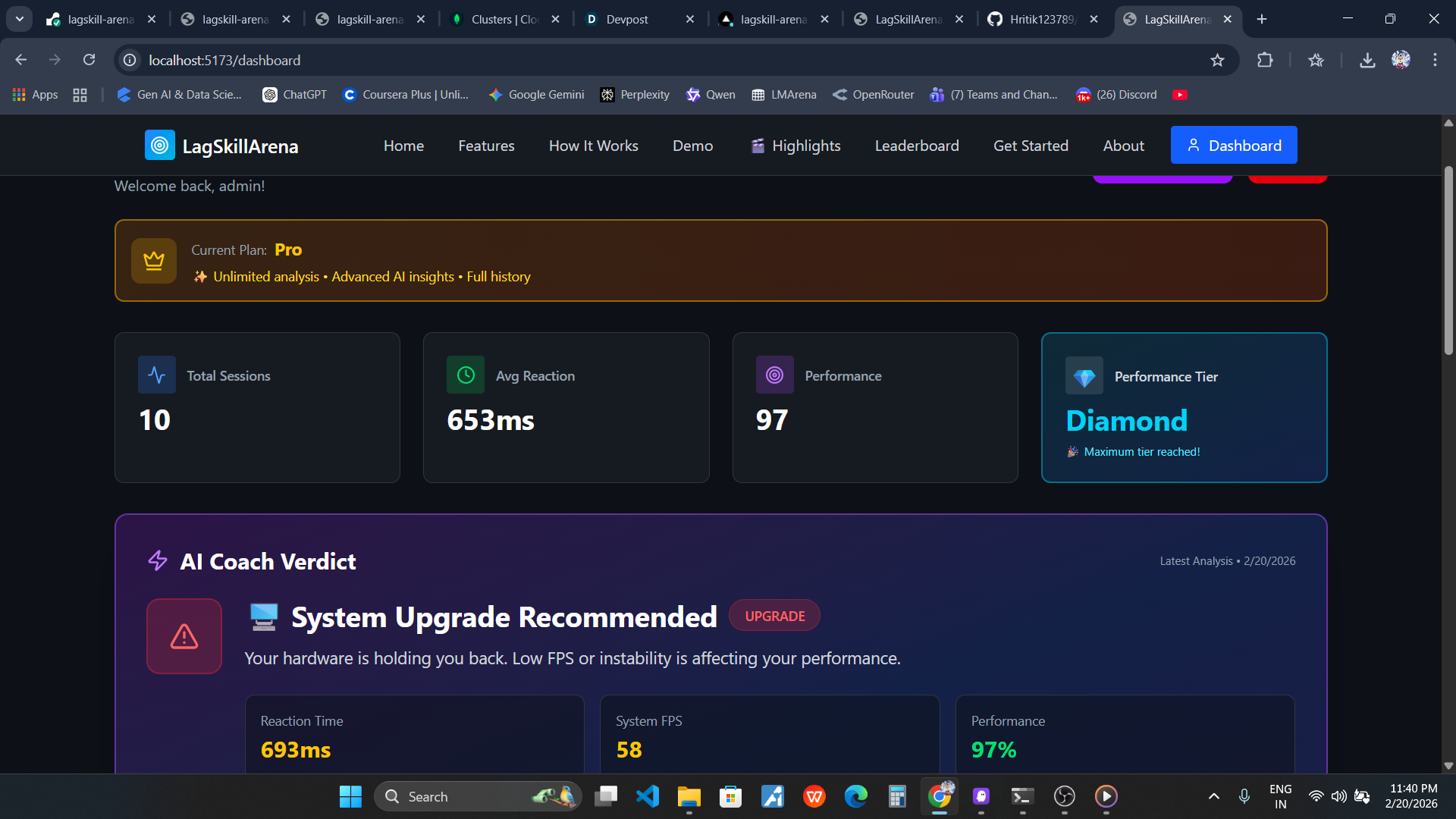This screenshot has height=819, width=1456.
Task: Click the Total Sessions pulse icon
Action: point(157,375)
